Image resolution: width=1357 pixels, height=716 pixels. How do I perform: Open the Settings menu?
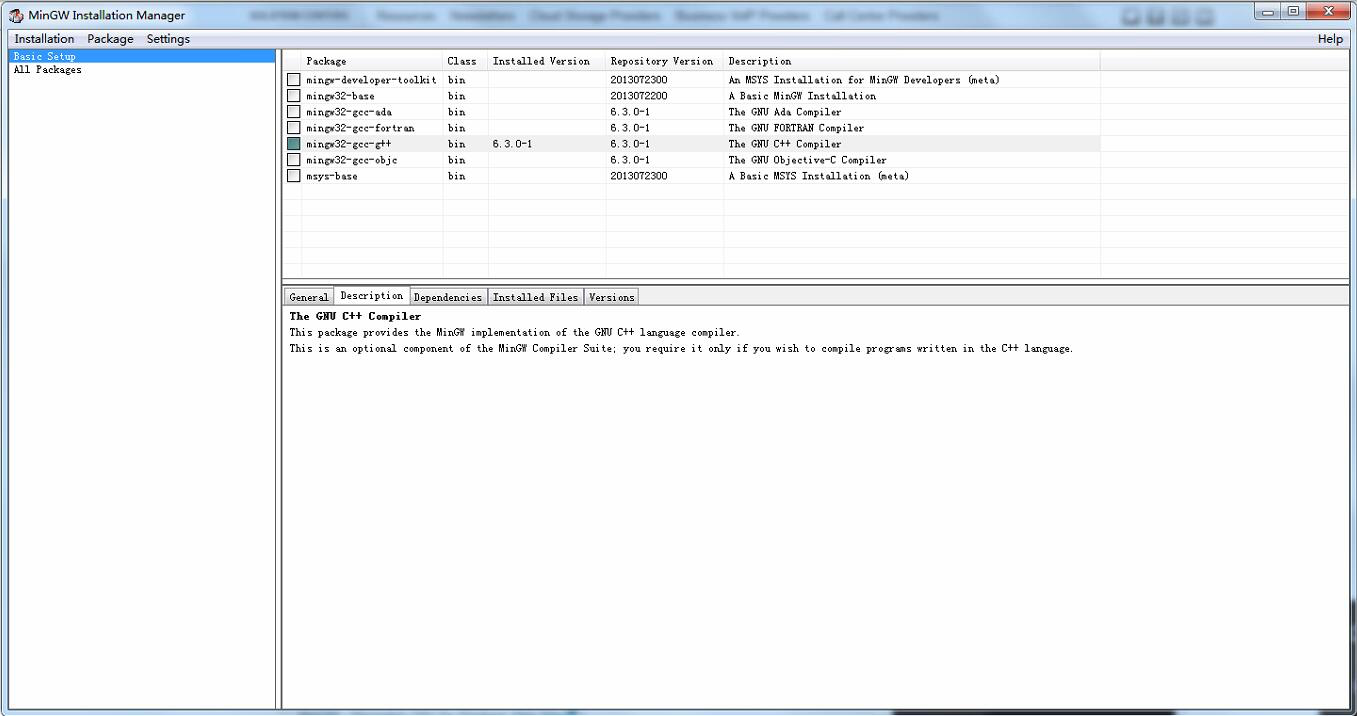click(x=168, y=39)
